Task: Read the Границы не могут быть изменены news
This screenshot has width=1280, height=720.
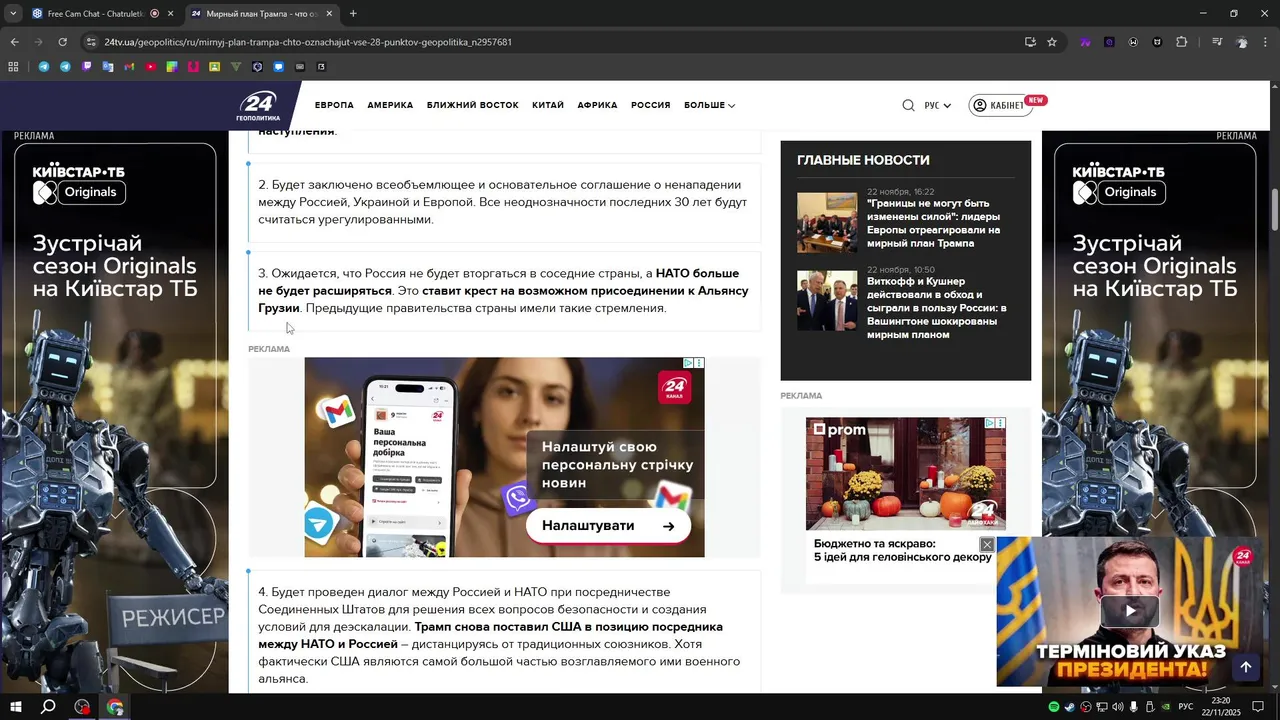Action: (934, 223)
